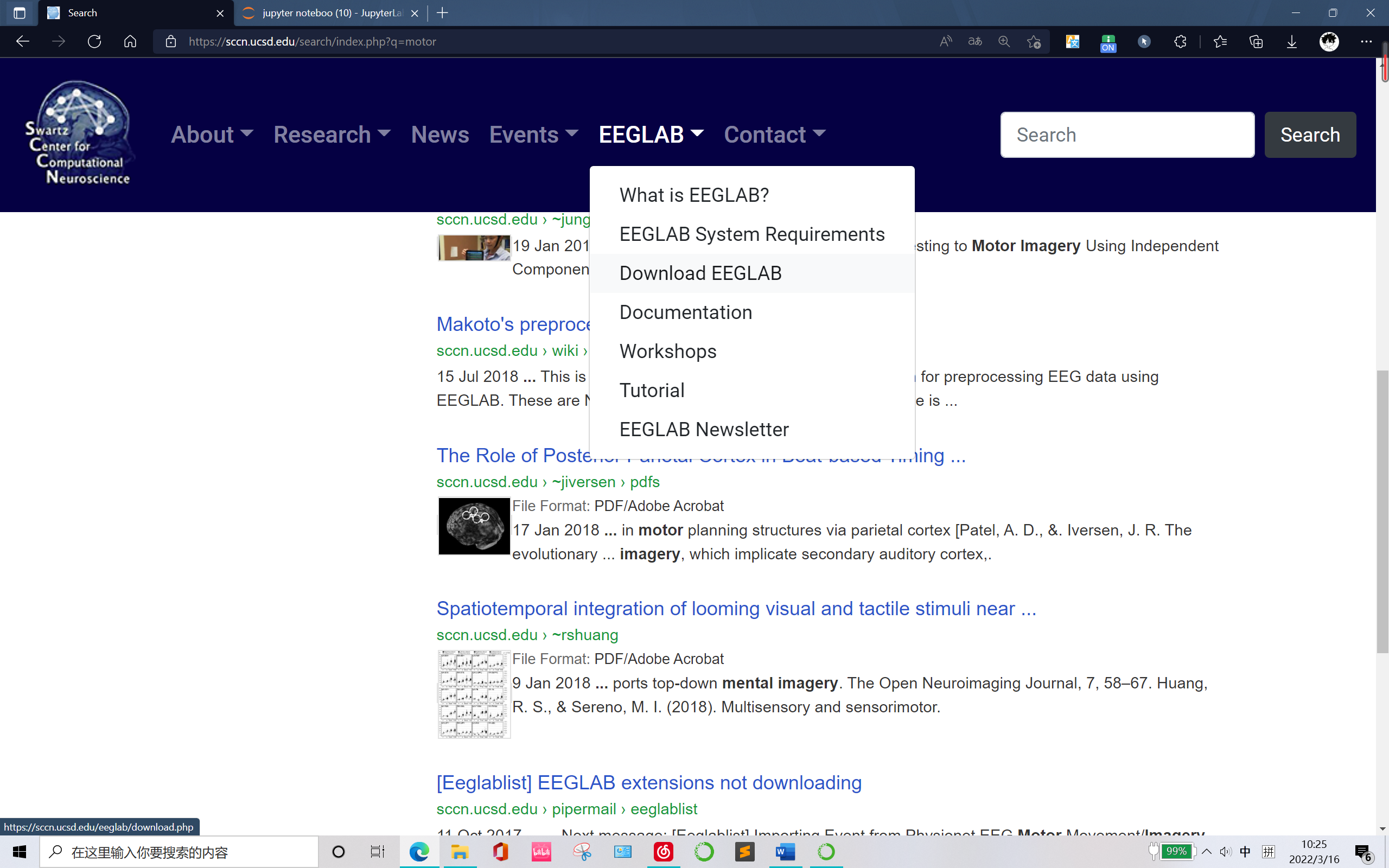The width and height of the screenshot is (1389, 868).
Task: Open browser collections icon
Action: coord(1256,41)
